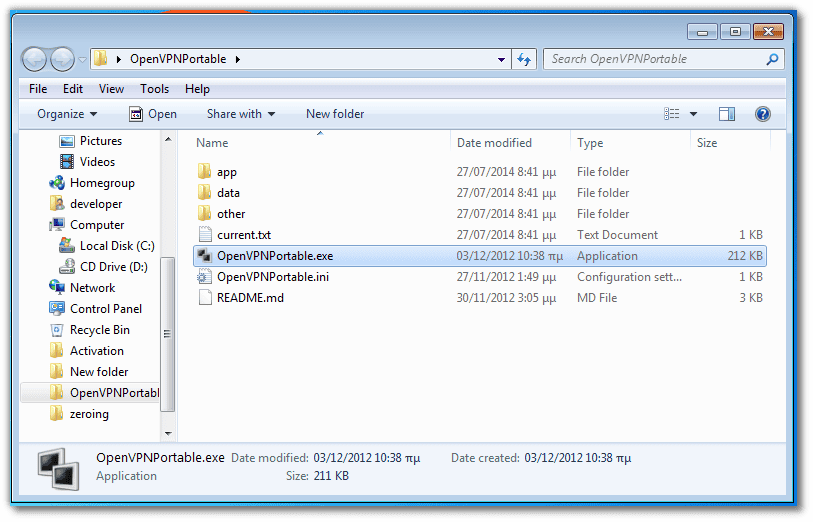Viewport: 813px width, 522px height.
Task: Click the blue Help question icon
Action: (763, 114)
